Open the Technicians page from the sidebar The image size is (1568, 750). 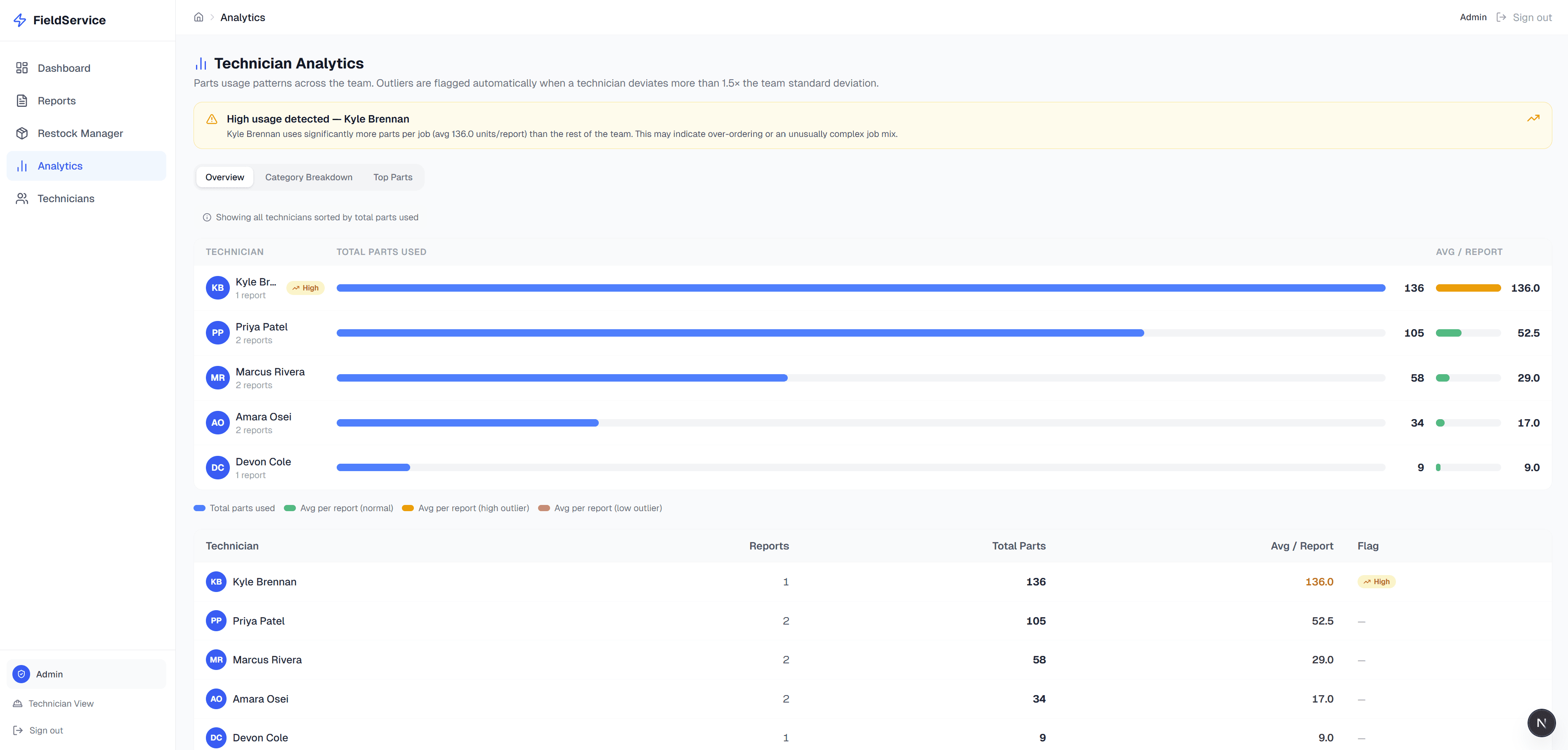point(66,198)
